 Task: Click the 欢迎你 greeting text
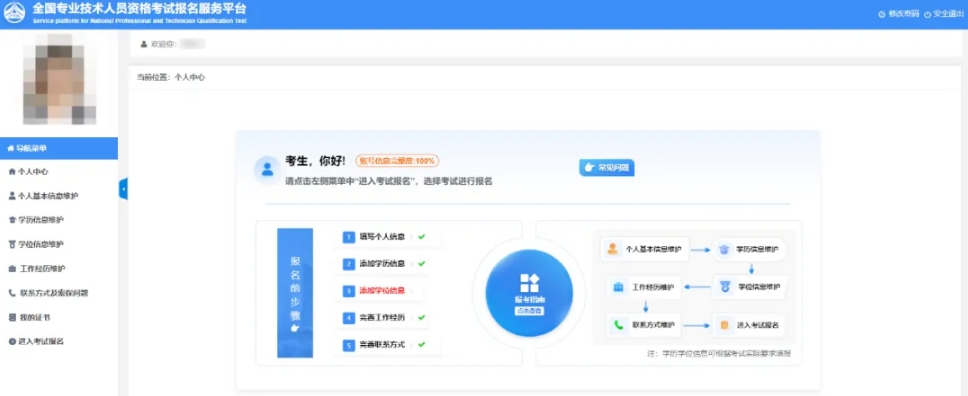164,44
